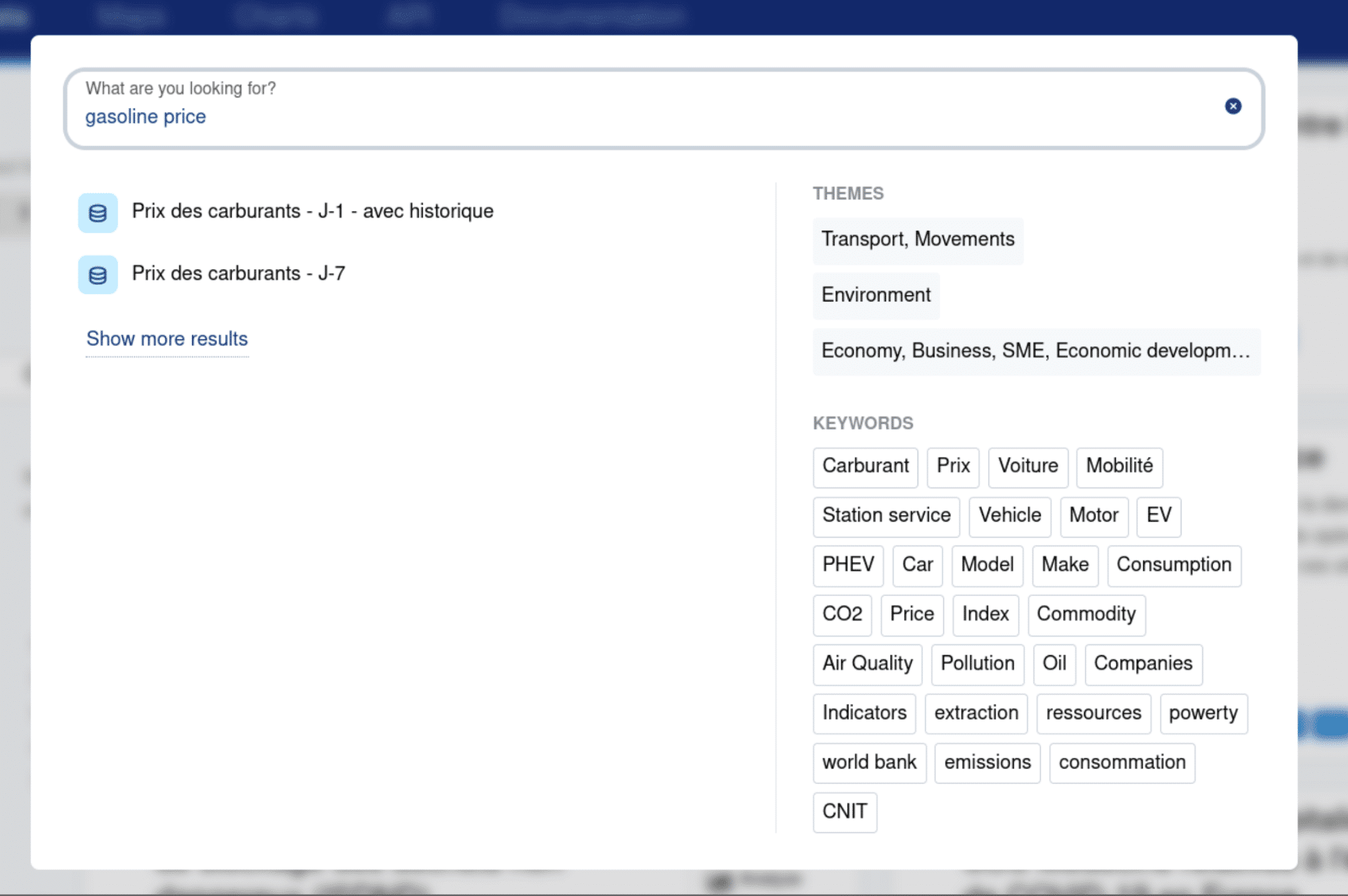Viewport: 1348px width, 896px height.
Task: Choose the CO2 keyword tag
Action: coord(842,614)
